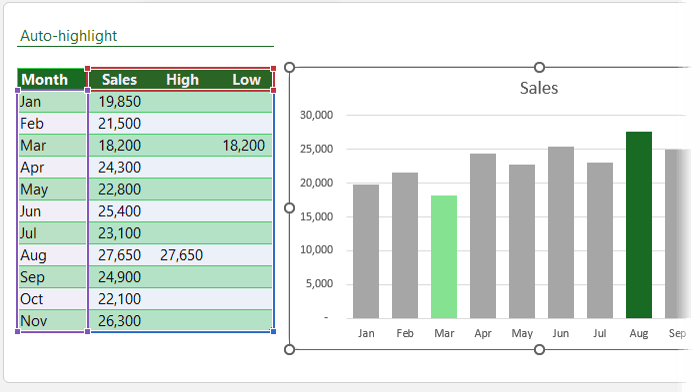700x392 pixels.
Task: Select the 22,100 sales value
Action: (120, 299)
